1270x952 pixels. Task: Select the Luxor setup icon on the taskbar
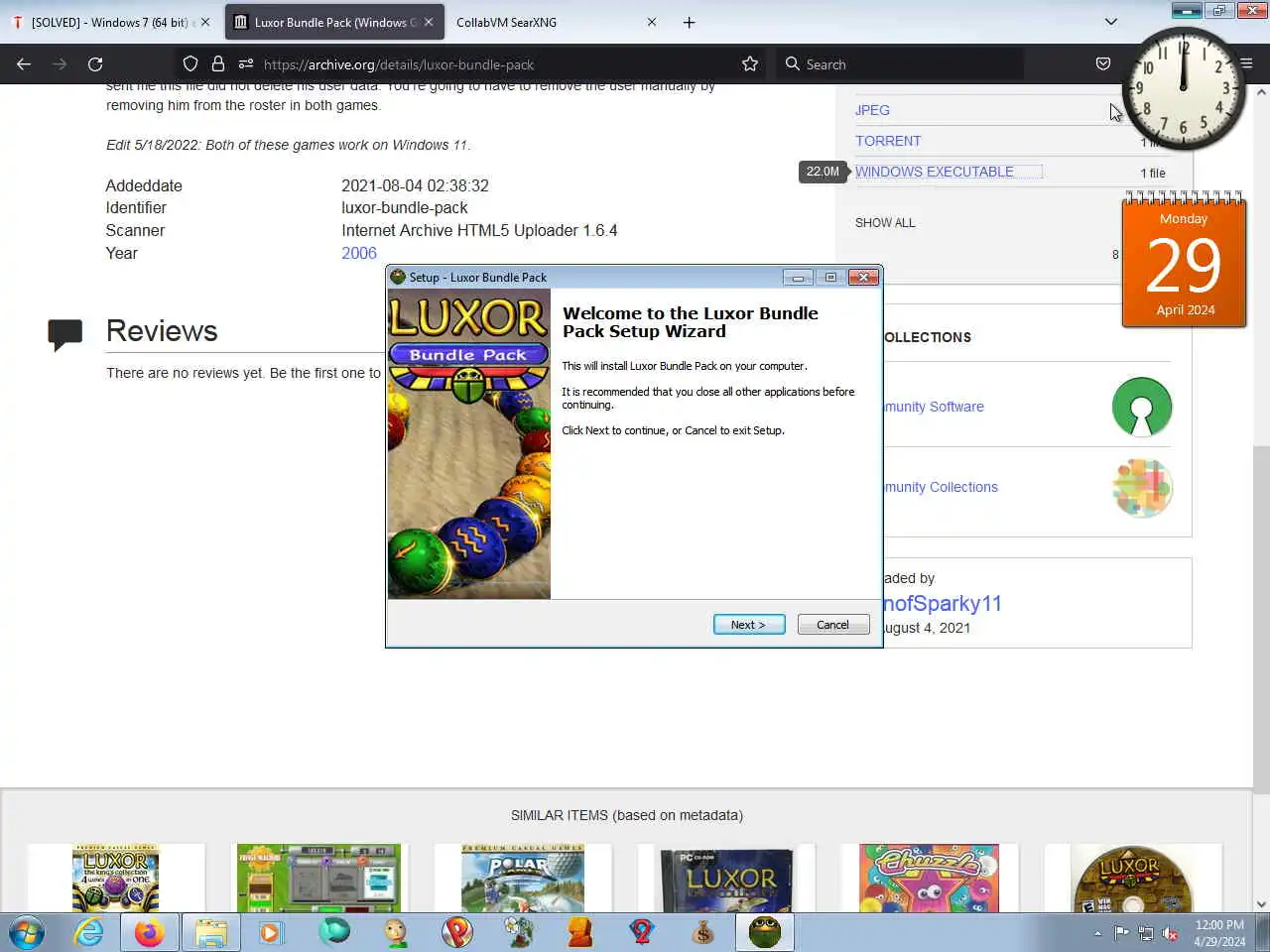click(765, 932)
